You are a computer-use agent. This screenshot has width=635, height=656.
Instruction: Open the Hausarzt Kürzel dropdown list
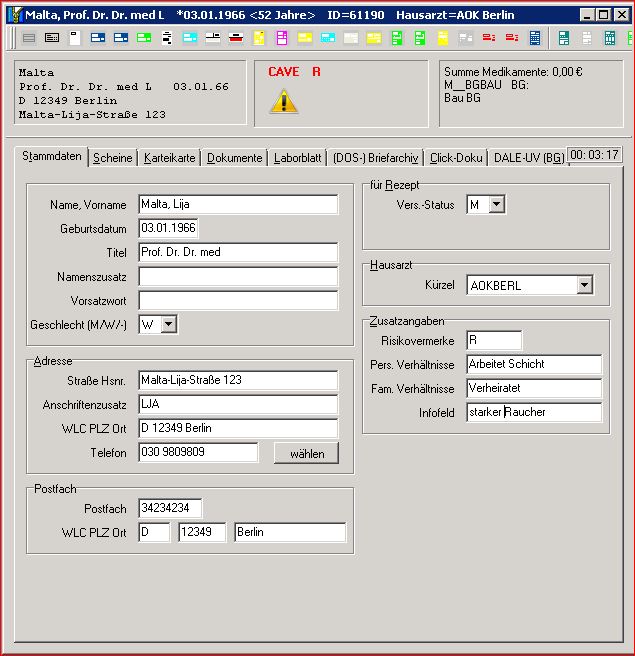tap(584, 286)
